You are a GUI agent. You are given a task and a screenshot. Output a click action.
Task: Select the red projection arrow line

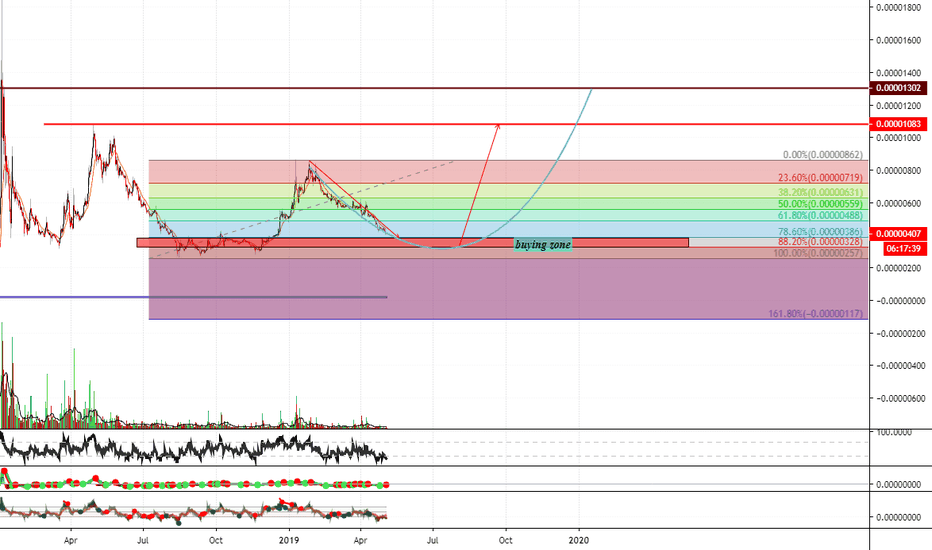480,184
